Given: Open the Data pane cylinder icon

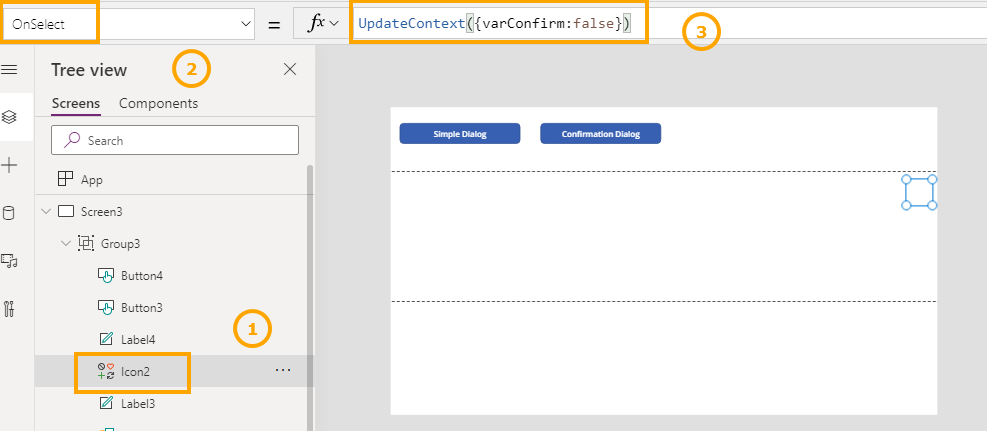Looking at the screenshot, I should pos(10,212).
